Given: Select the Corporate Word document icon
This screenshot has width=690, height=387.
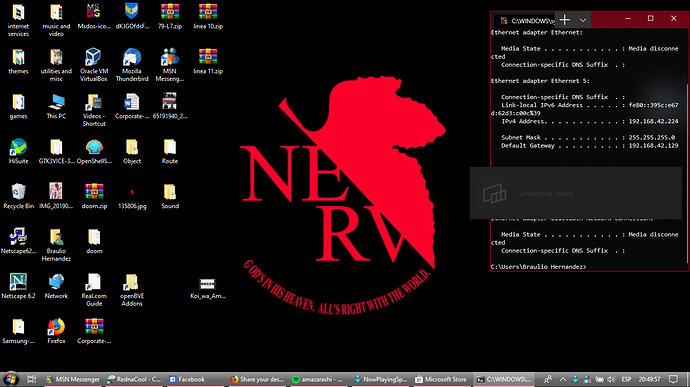Looking at the screenshot, I should (x=132, y=106).
